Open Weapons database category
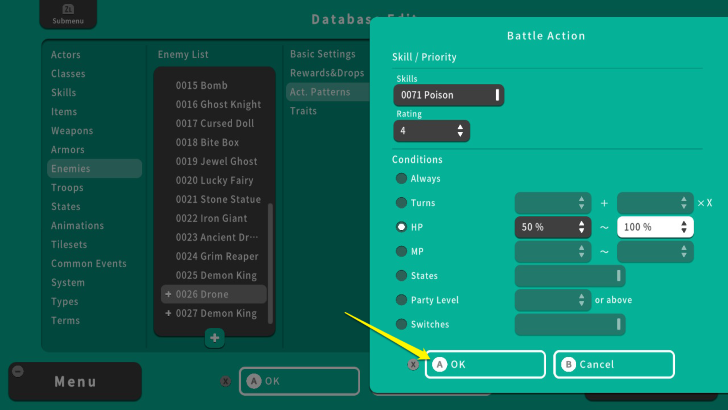728x410 pixels. click(72, 131)
